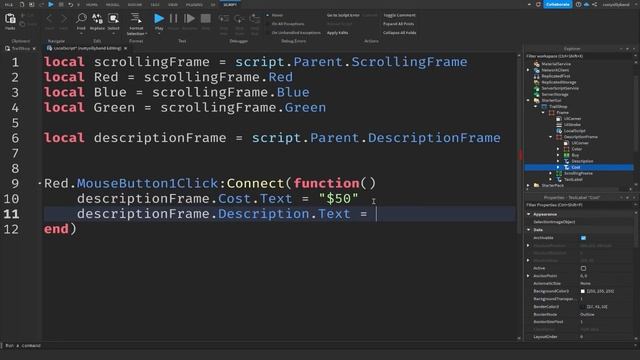Click the Step Into debugger icon
640x360 pixels.
tap(224, 19)
